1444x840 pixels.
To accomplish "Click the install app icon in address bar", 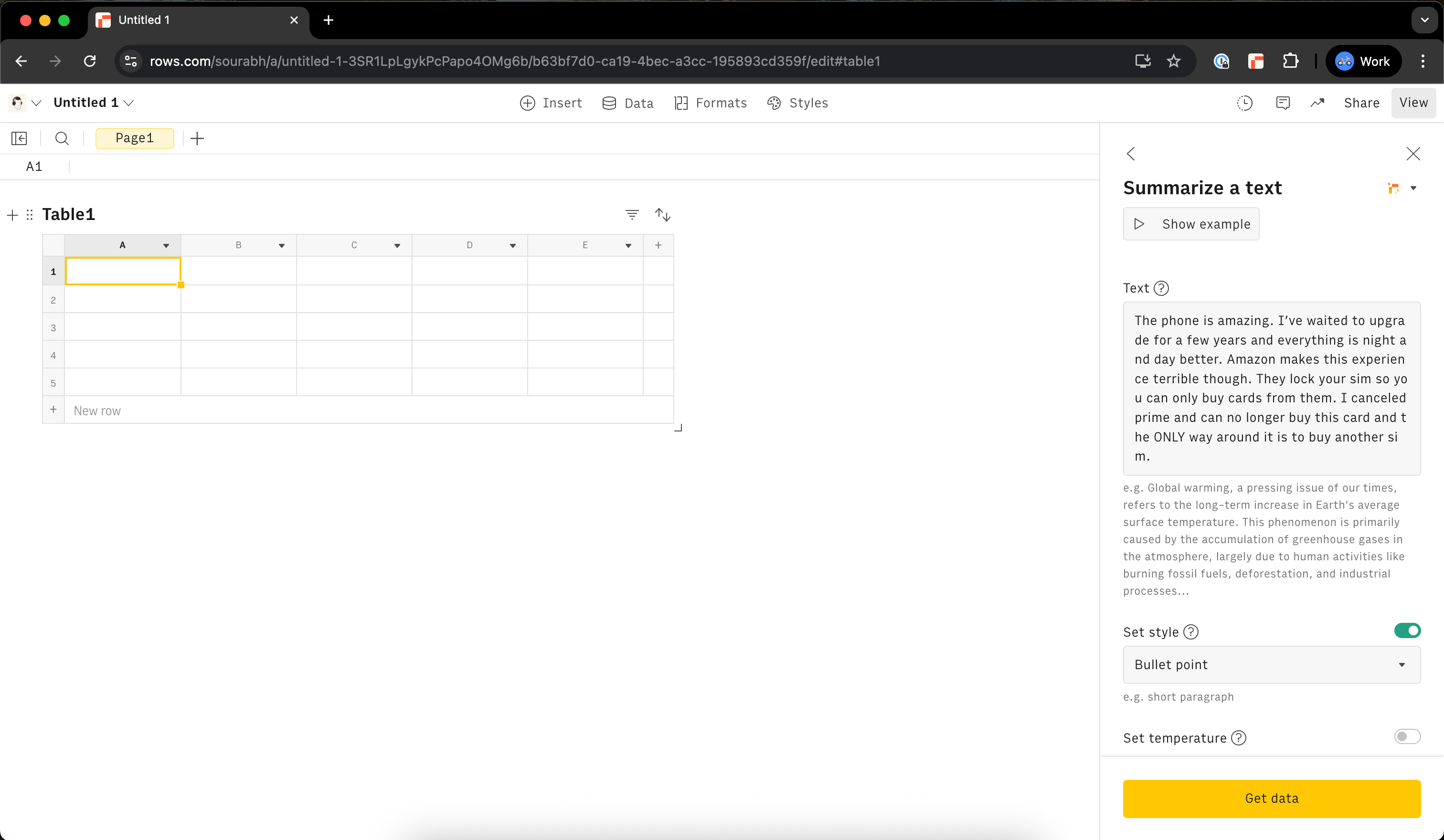I will pyautogui.click(x=1143, y=61).
